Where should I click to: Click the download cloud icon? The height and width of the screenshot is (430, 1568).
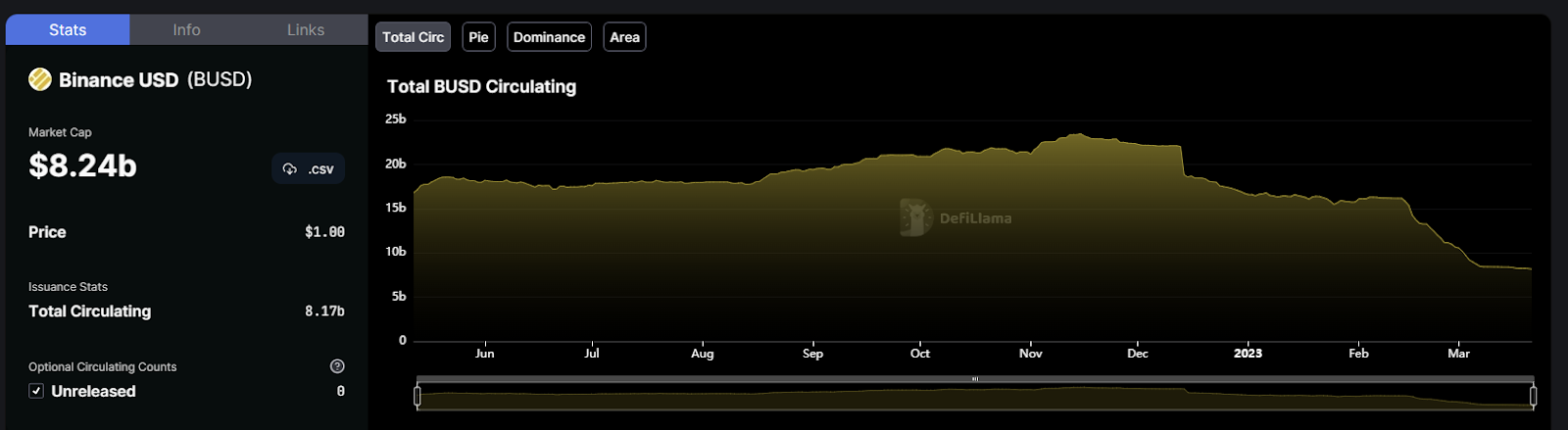(290, 169)
